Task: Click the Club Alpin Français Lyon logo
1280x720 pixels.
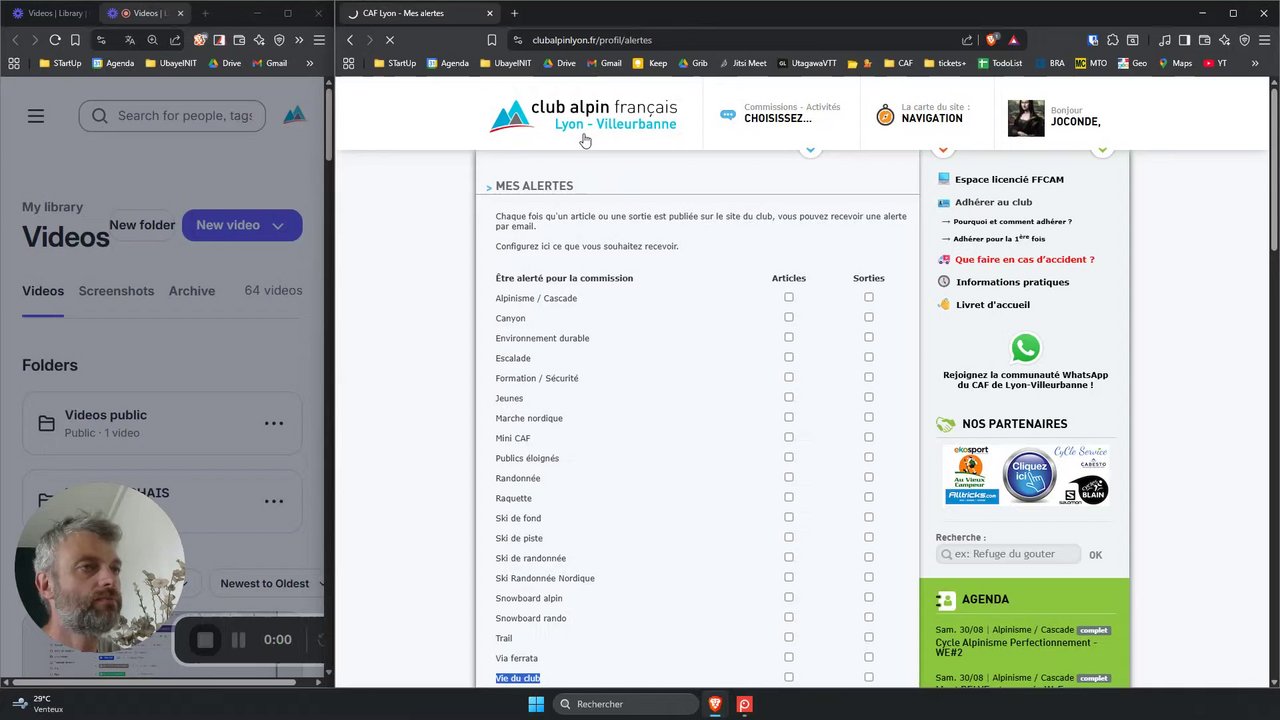Action: tap(583, 115)
